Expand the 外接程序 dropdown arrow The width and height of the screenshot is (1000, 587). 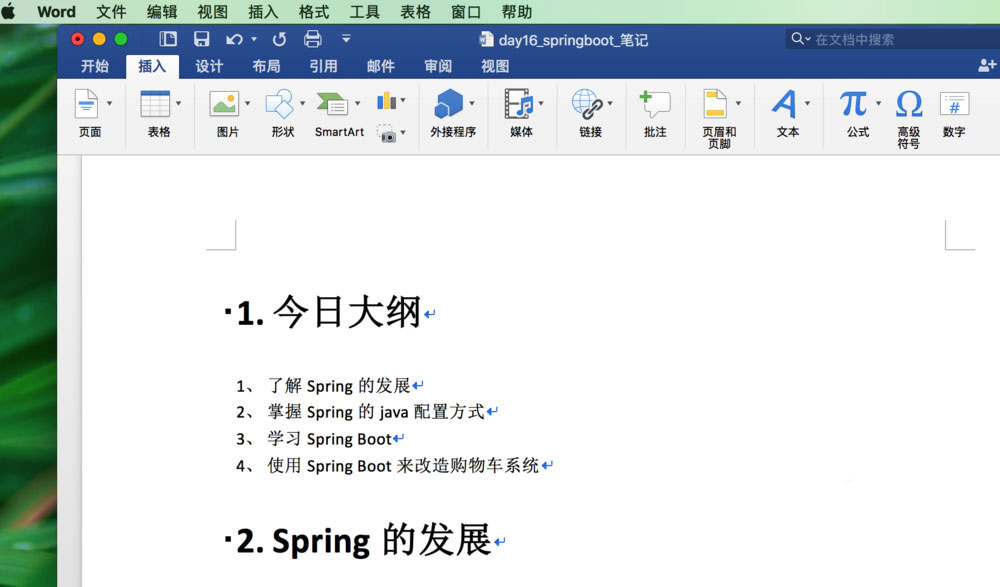(x=472, y=103)
